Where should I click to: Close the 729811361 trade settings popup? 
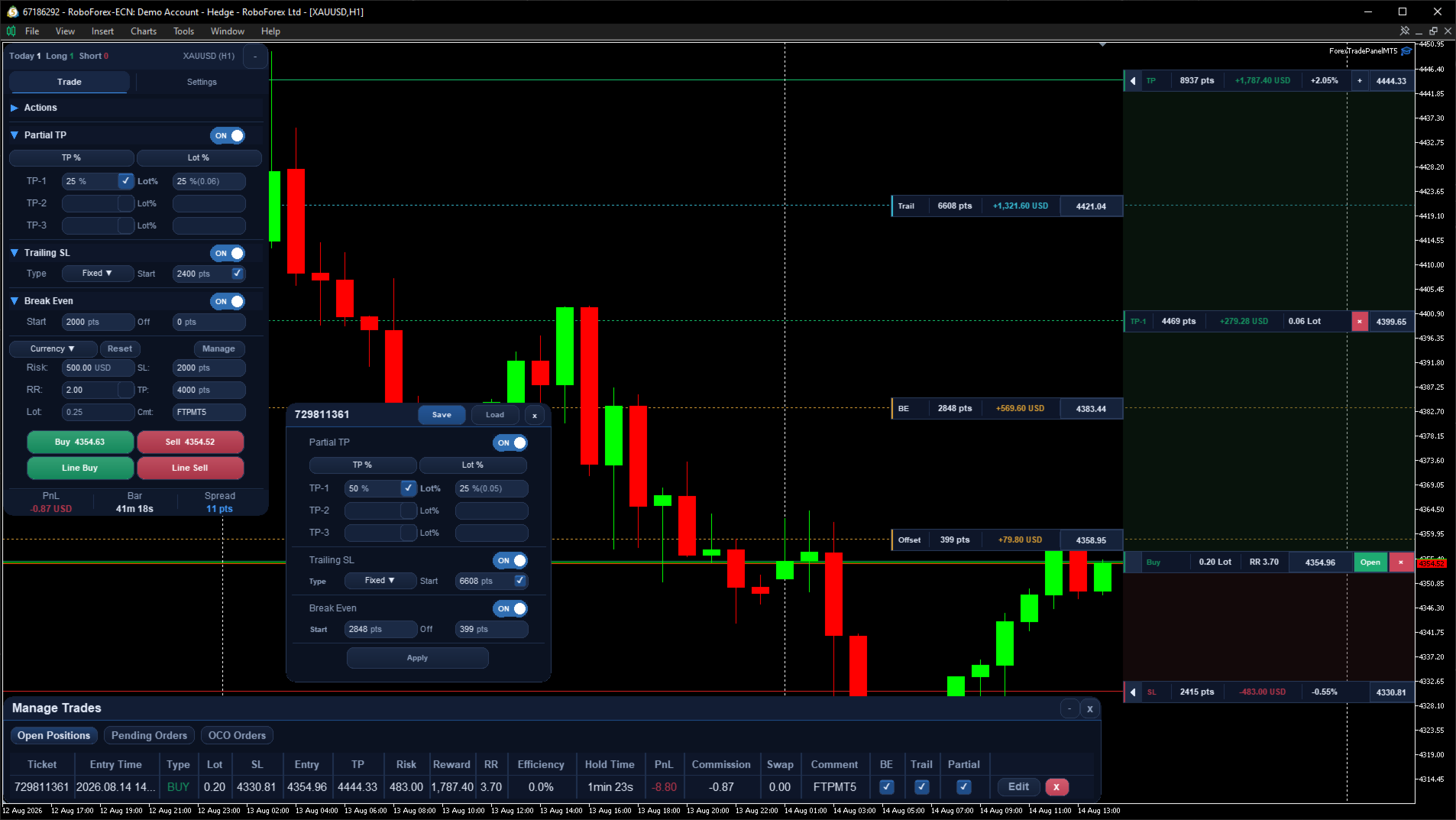[535, 416]
